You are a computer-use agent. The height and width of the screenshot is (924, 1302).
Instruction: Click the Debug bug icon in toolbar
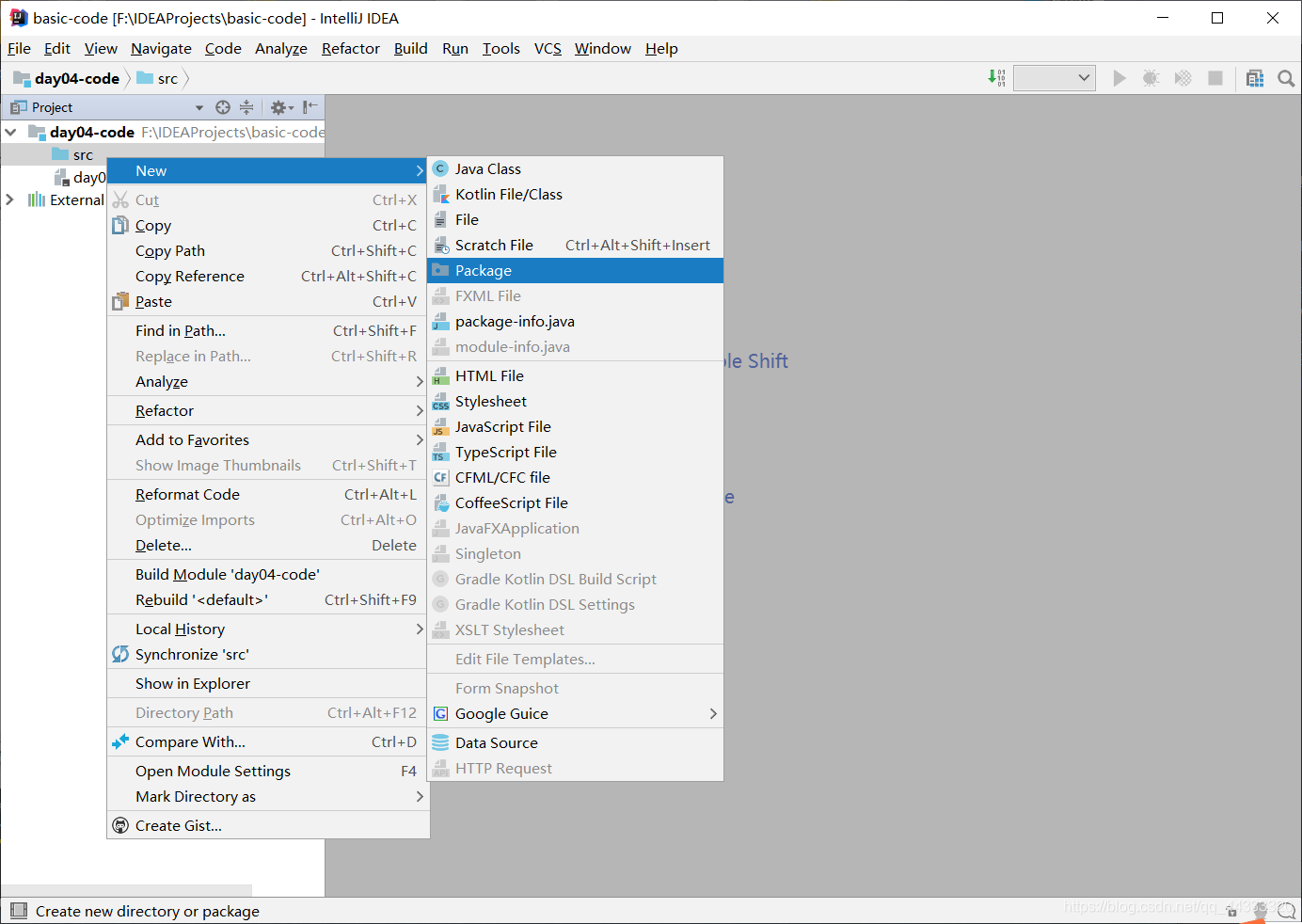click(1151, 78)
